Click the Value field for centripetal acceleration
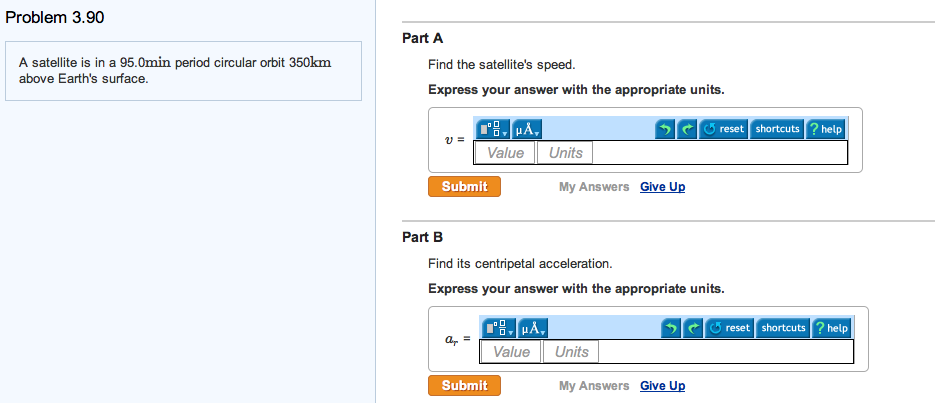This screenshot has height=403, width=935. [511, 352]
